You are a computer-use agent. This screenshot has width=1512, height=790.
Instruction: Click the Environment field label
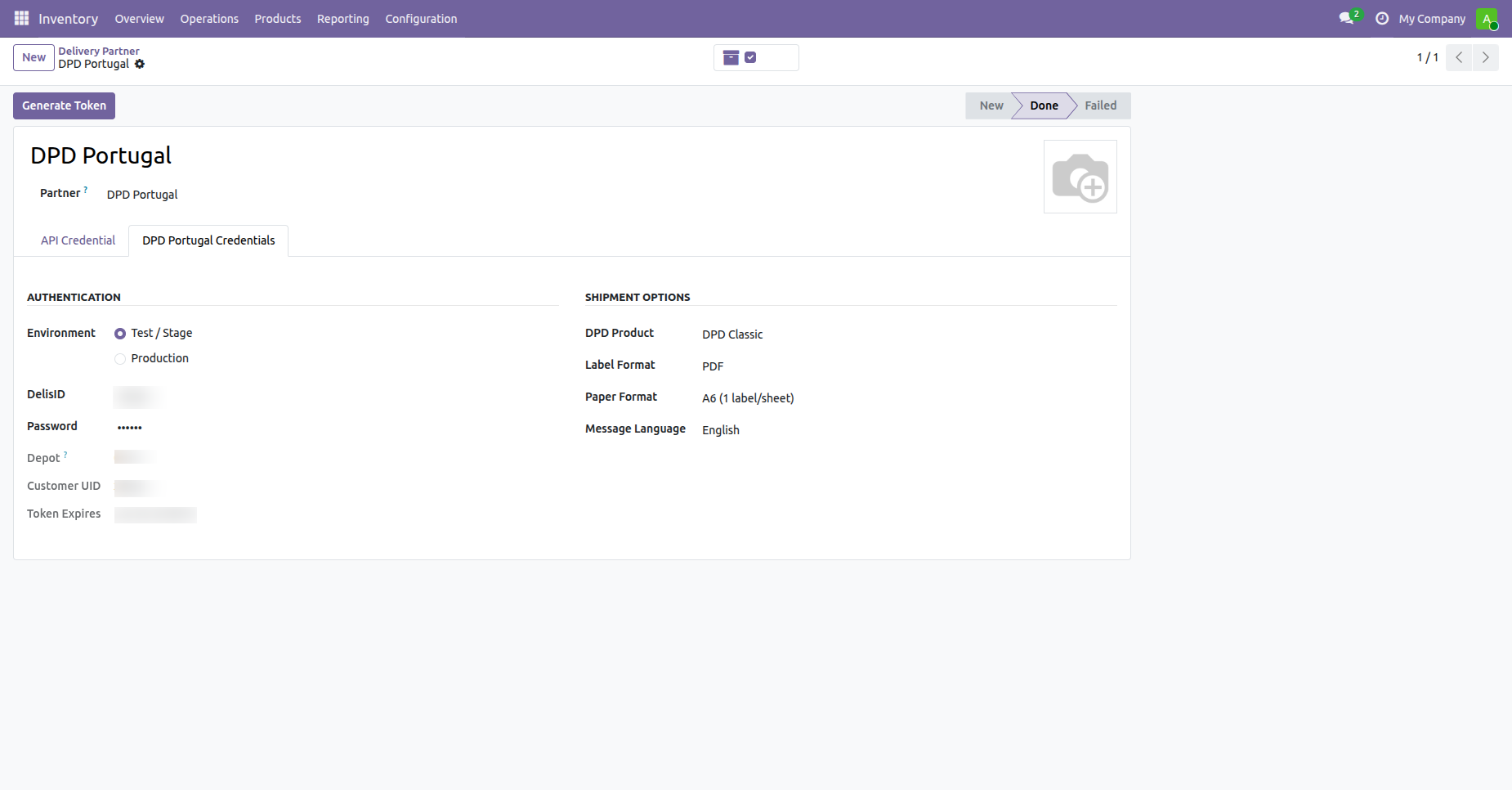[61, 333]
